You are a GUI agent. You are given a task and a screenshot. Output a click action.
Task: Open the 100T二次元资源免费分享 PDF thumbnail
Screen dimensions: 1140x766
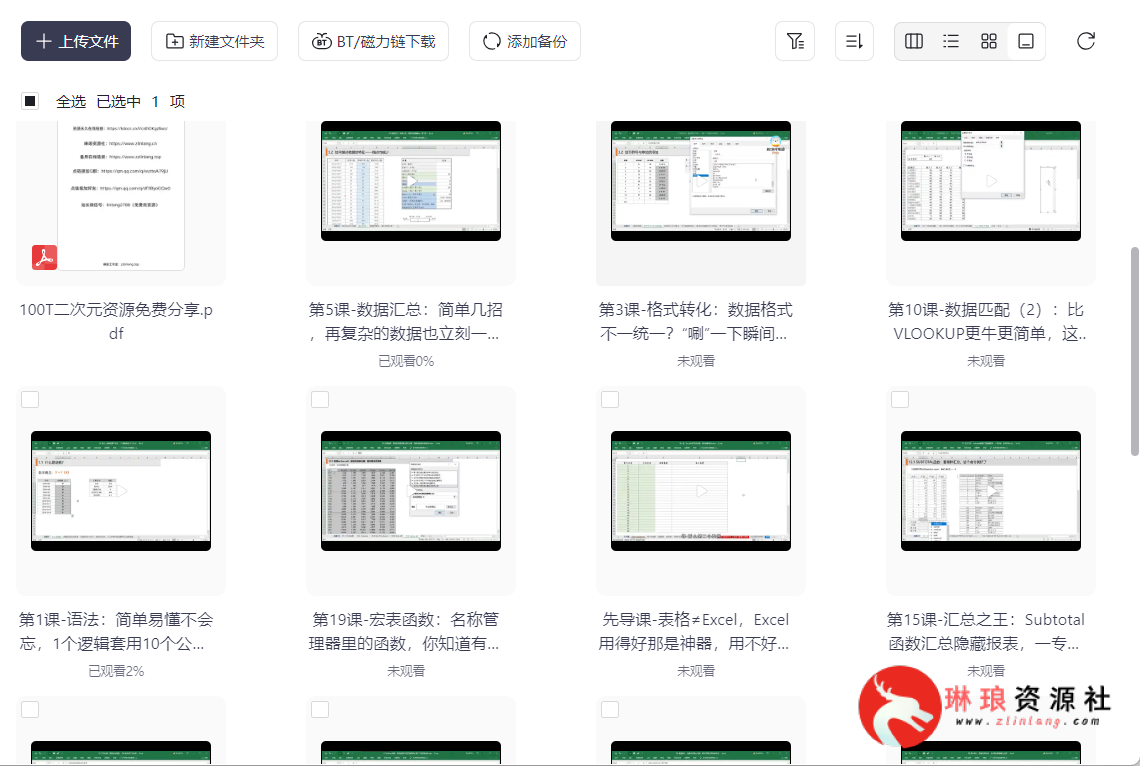[x=121, y=195]
